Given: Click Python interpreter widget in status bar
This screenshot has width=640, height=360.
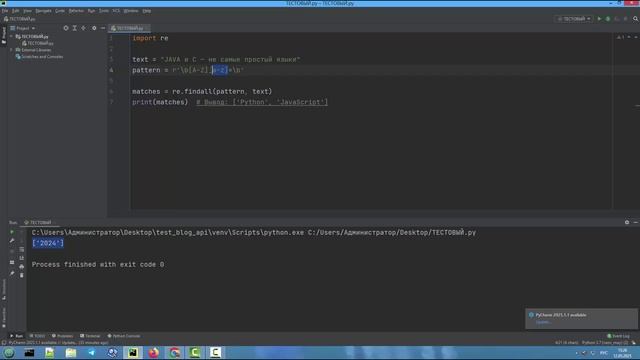Looking at the screenshot, I should [604, 343].
